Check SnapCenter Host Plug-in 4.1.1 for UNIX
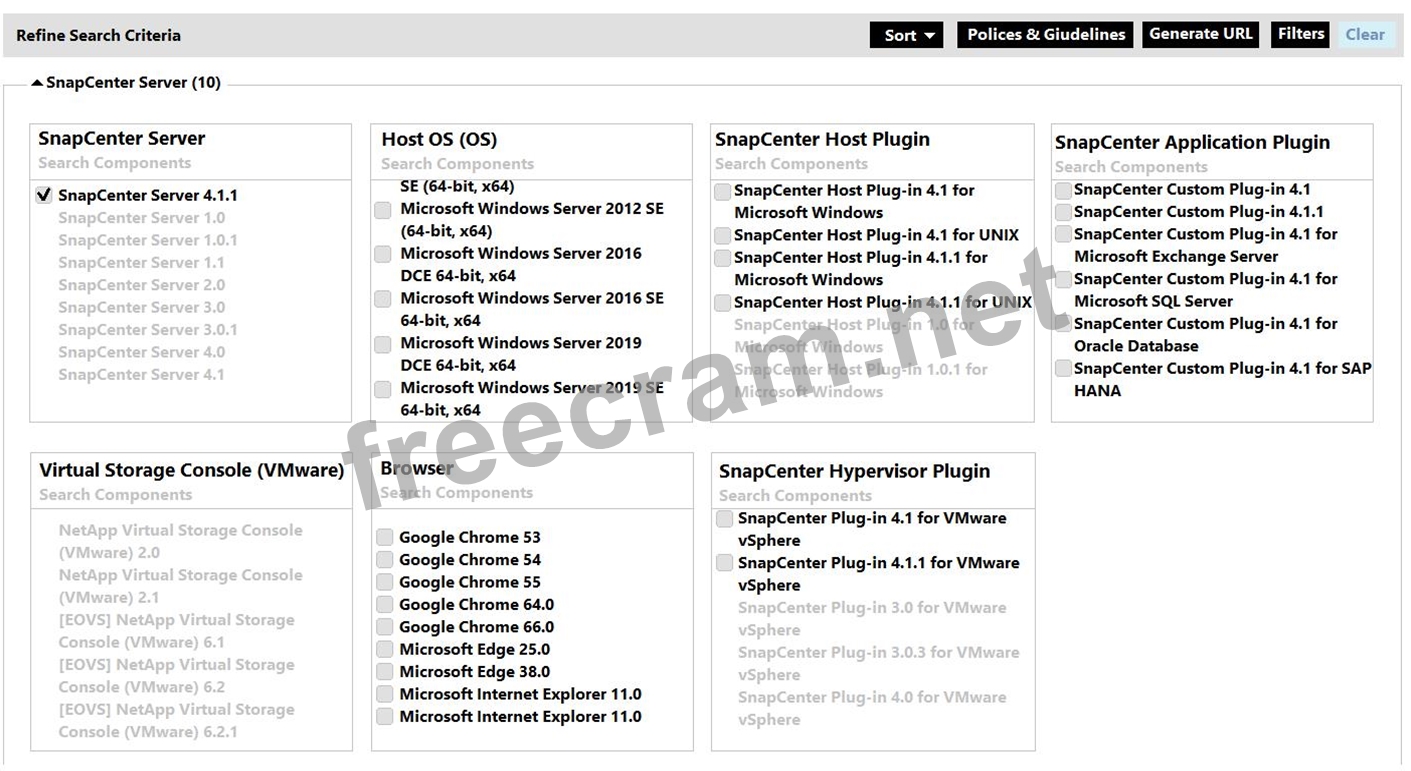 [722, 303]
